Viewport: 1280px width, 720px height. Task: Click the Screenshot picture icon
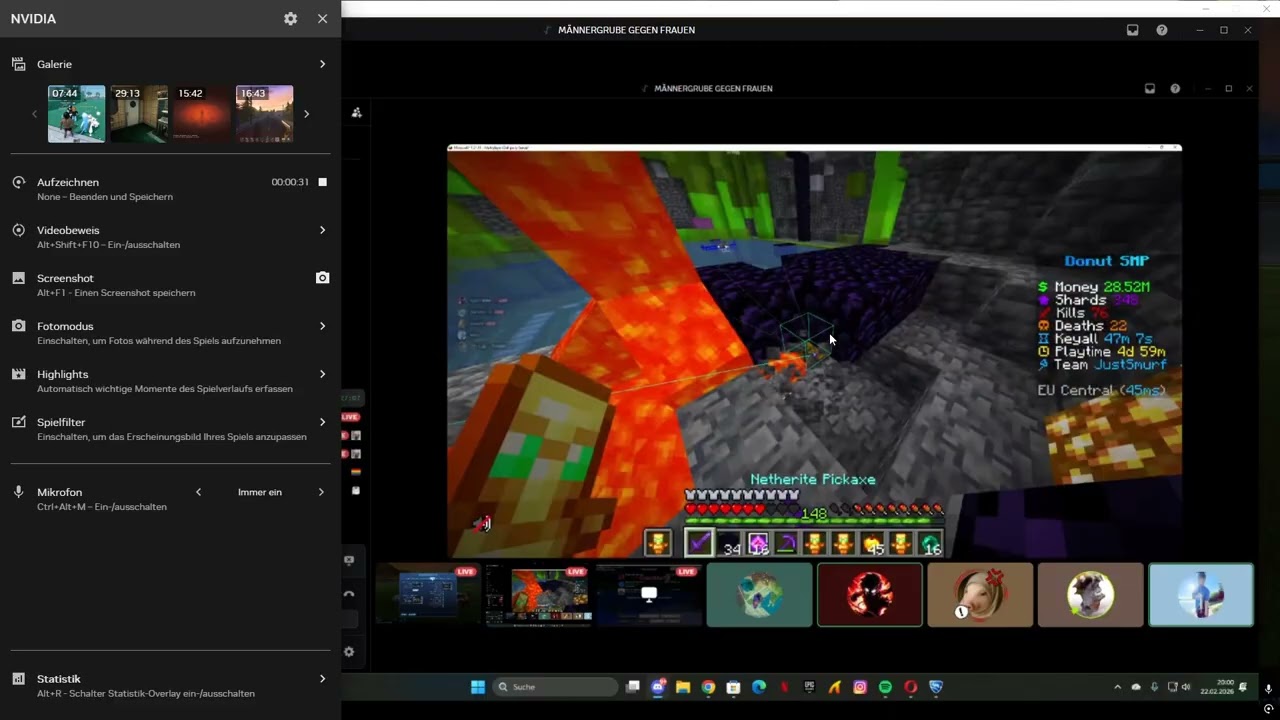point(18,278)
